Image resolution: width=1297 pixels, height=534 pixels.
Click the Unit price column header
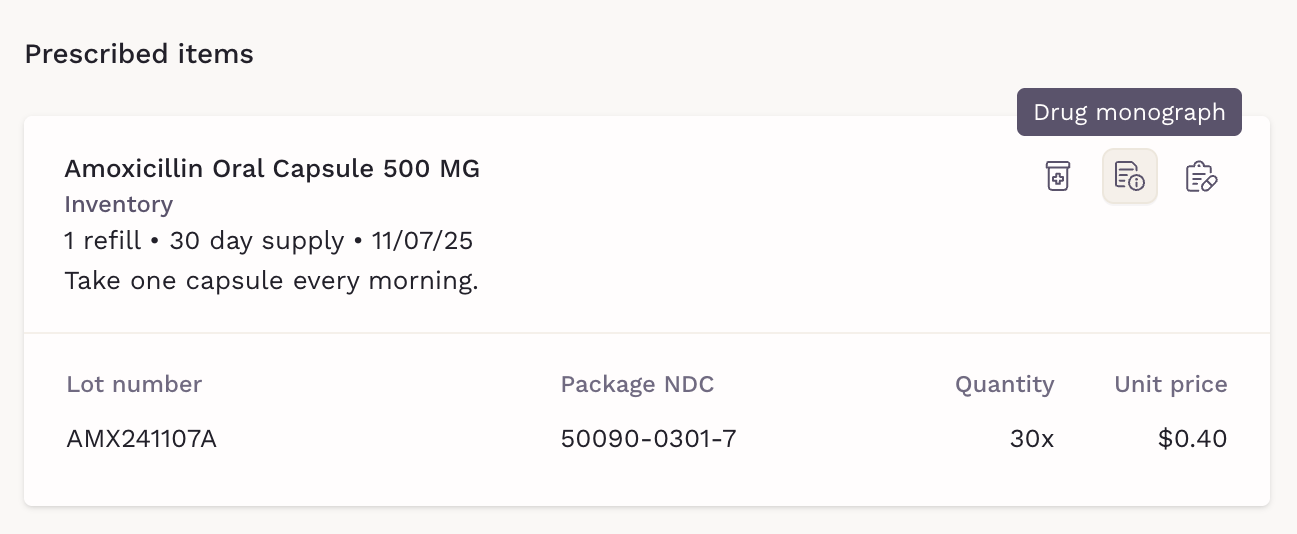click(1170, 385)
